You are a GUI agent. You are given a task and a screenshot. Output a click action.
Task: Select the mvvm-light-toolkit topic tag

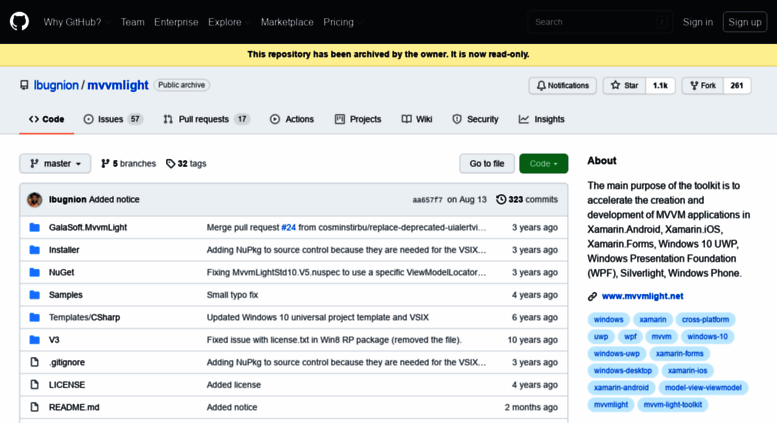673,405
